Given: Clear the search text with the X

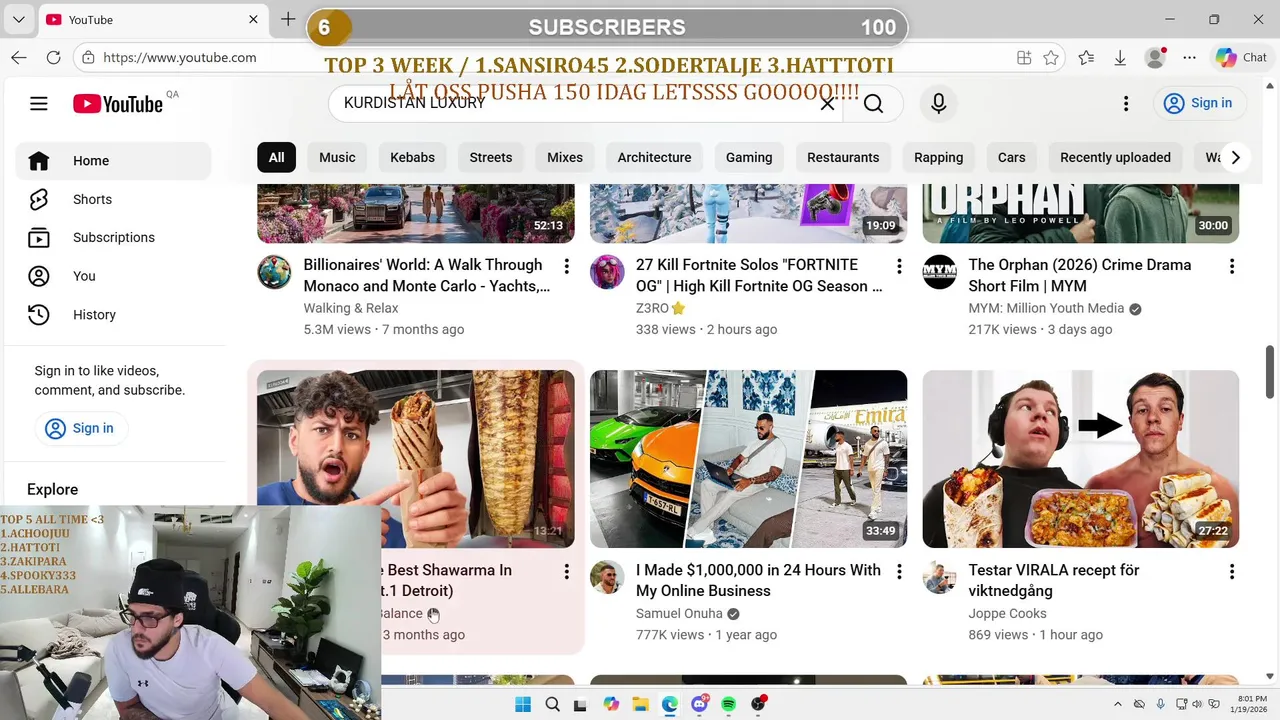Looking at the screenshot, I should 827,103.
